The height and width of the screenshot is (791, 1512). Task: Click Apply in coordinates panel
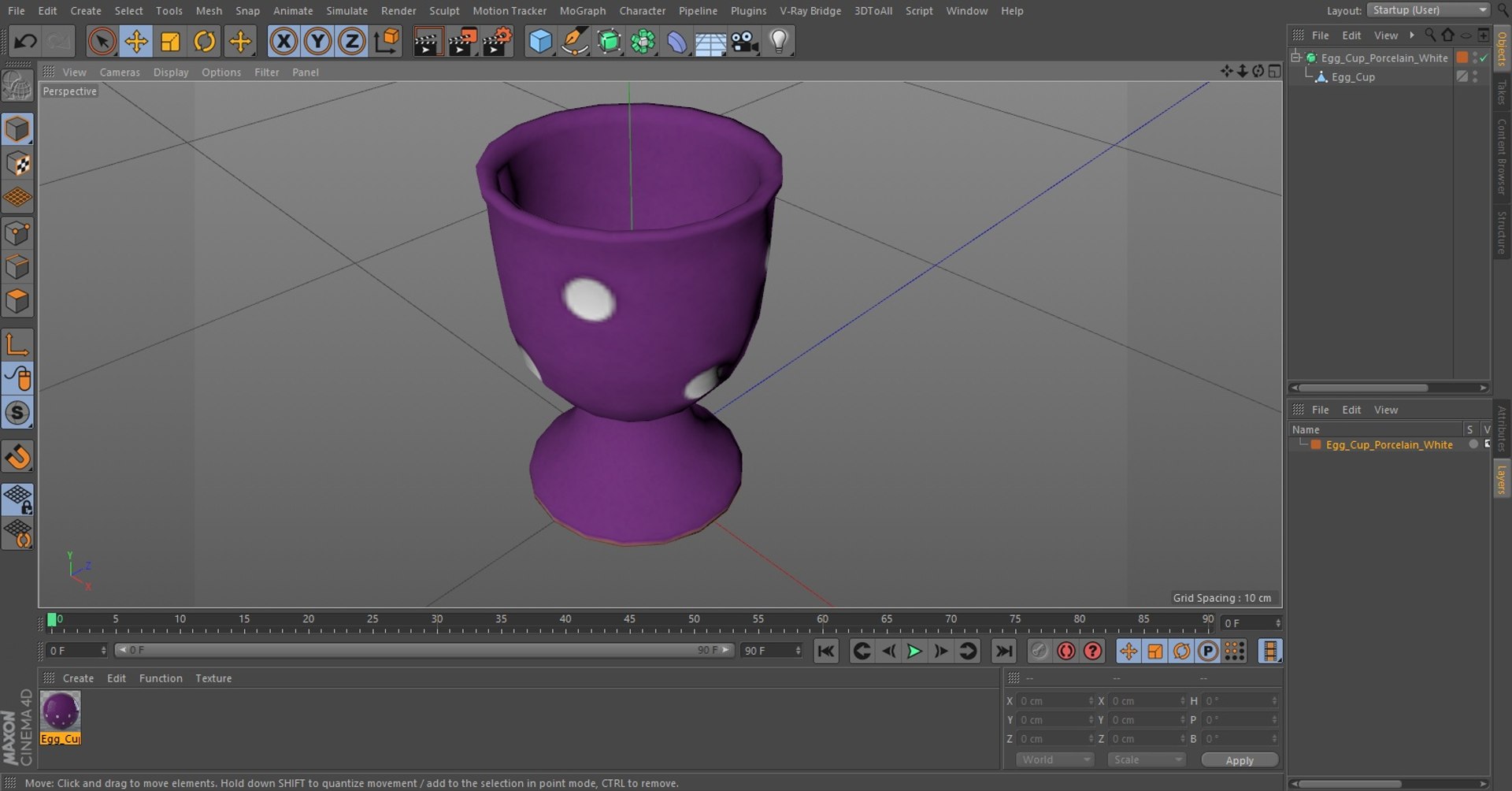(1240, 759)
